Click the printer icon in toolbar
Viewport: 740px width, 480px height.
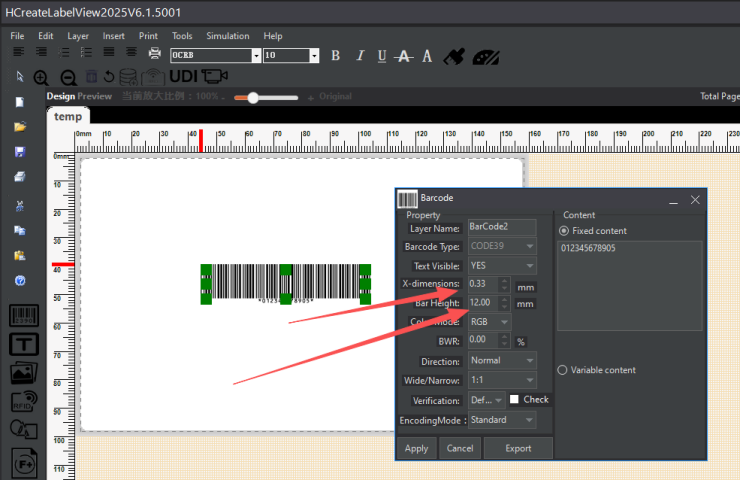tap(155, 53)
